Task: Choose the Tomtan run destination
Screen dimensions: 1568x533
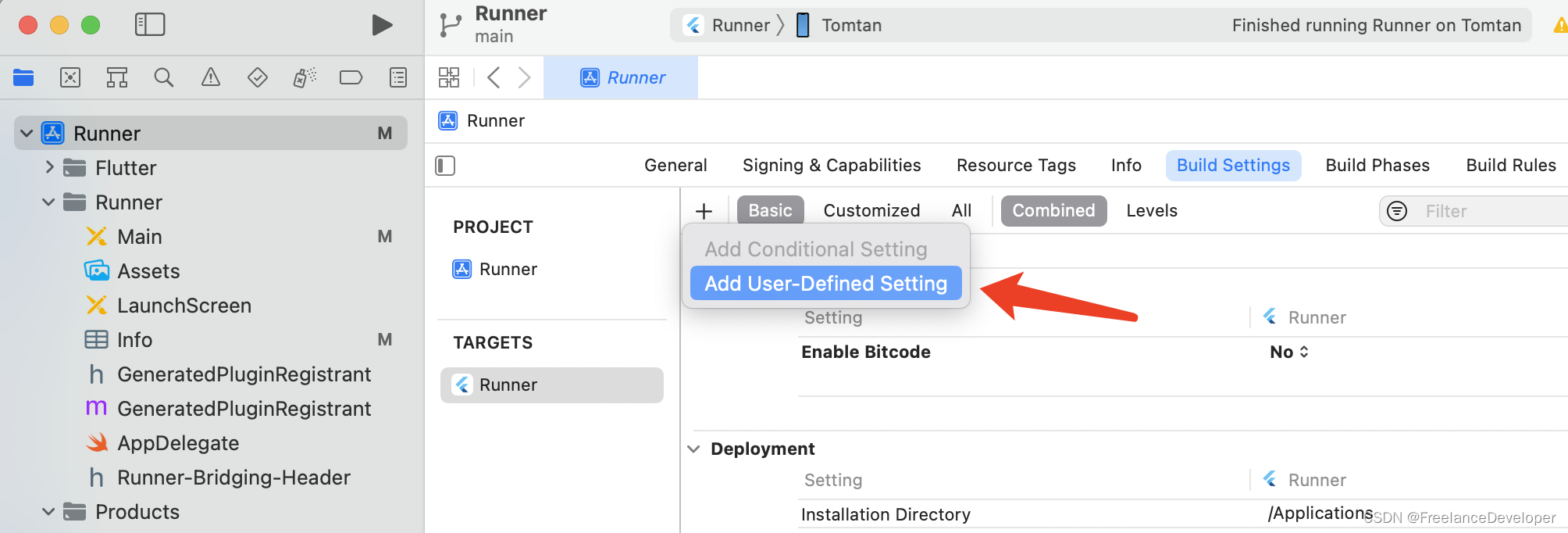Action: pyautogui.click(x=839, y=25)
